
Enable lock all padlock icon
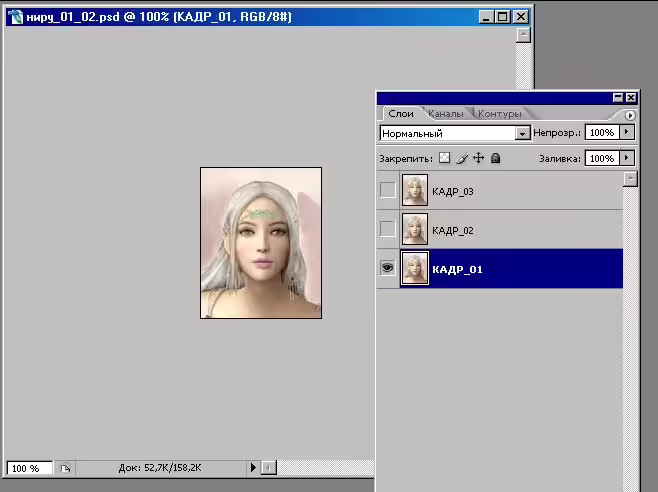tap(496, 158)
